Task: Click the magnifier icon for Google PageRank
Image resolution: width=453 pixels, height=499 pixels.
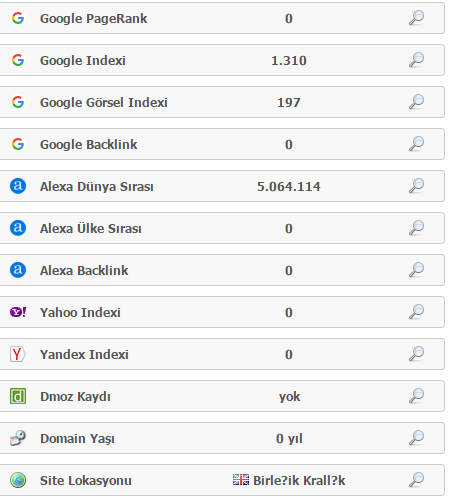Action: pos(416,18)
